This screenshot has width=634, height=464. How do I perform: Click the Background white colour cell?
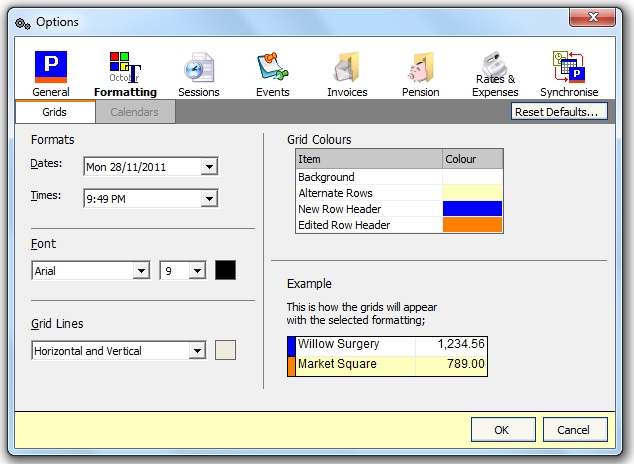[x=472, y=177]
